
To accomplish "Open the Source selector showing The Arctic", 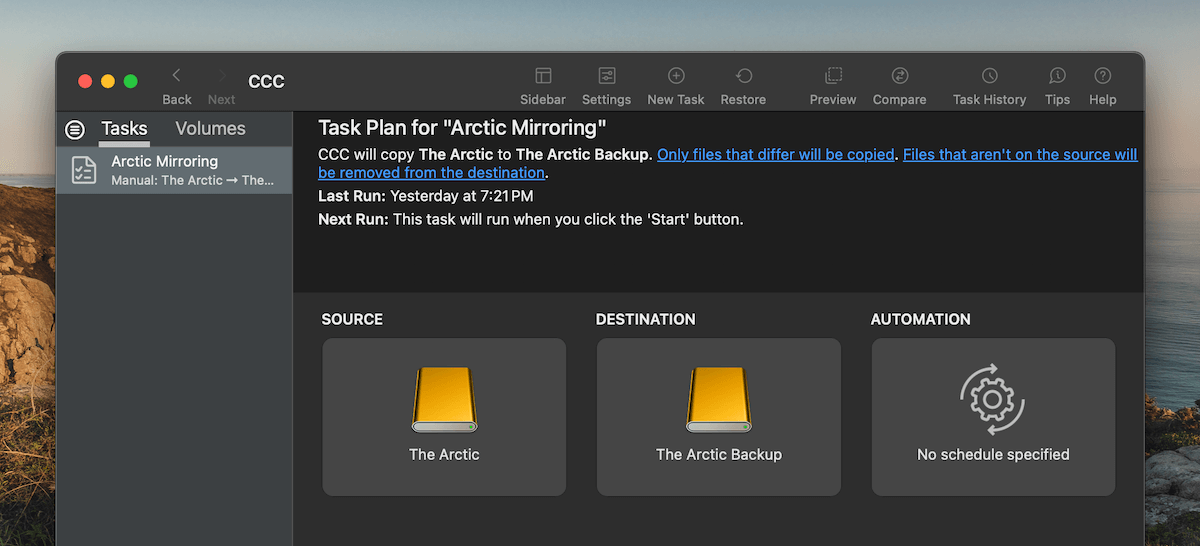I will (x=444, y=417).
